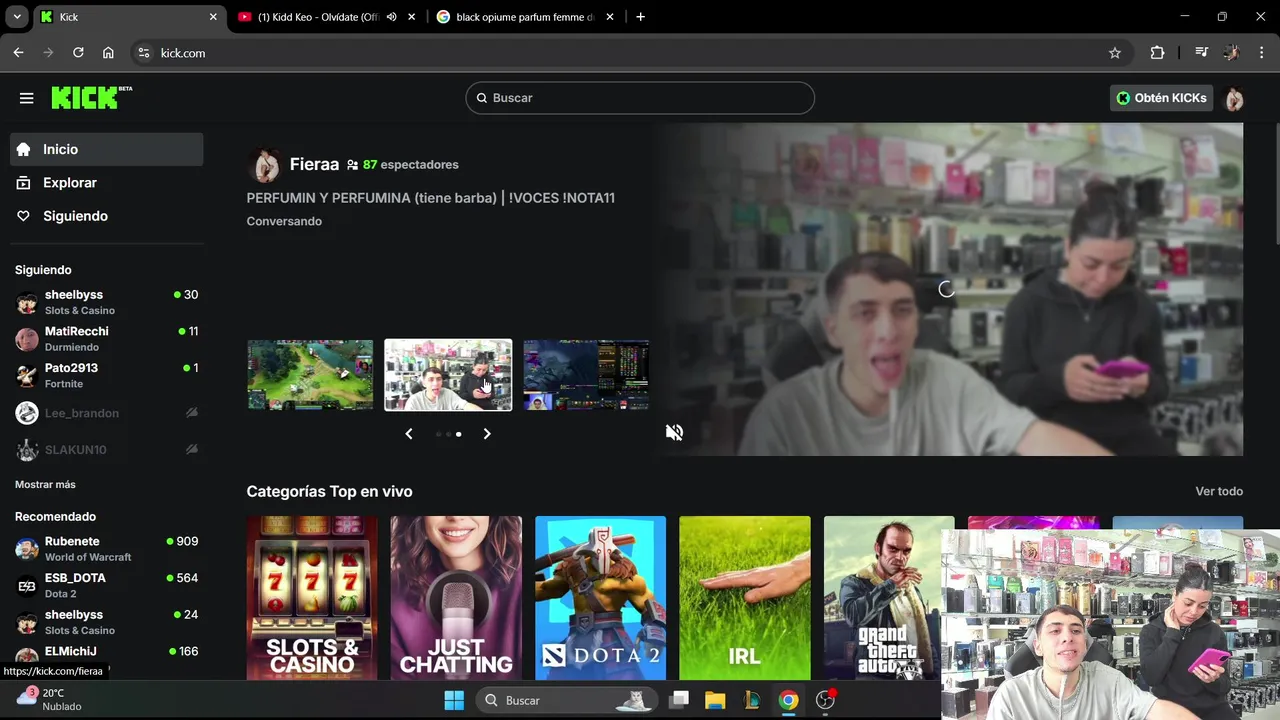Open the hamburger sidebar menu

(x=27, y=98)
